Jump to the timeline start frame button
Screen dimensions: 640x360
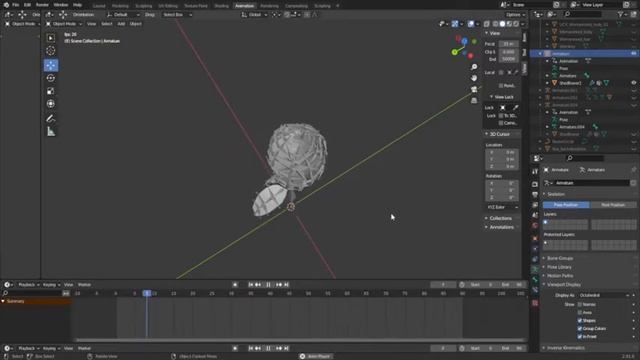(x=251, y=285)
